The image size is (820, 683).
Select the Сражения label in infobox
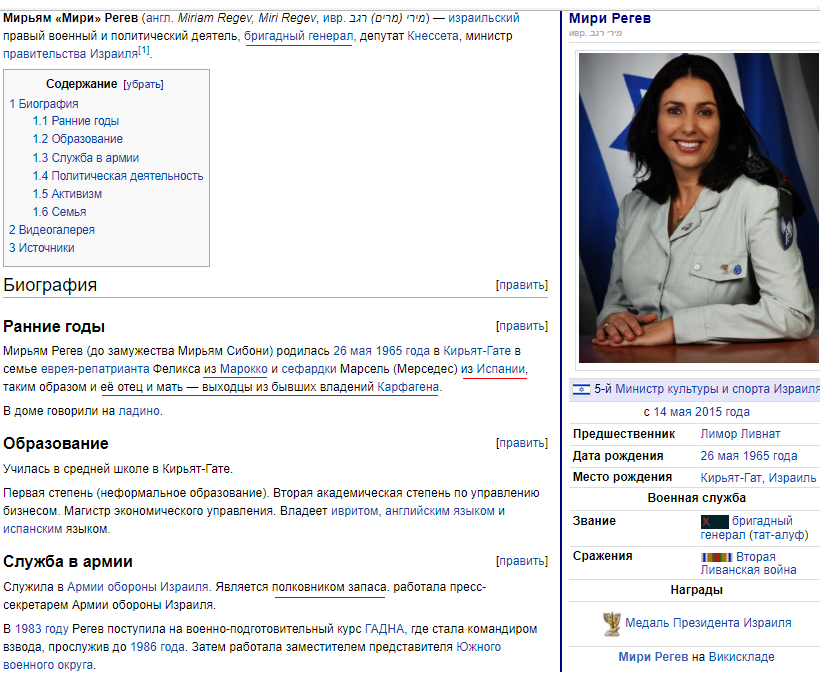[602, 556]
